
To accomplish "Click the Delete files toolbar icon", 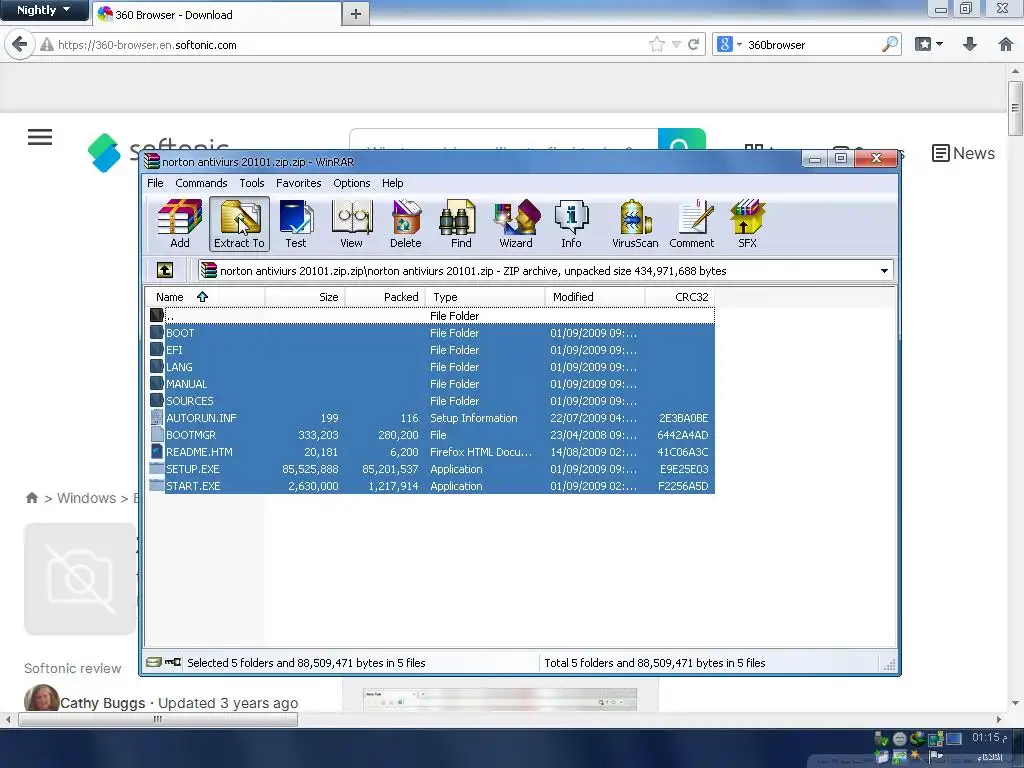I will tap(406, 224).
